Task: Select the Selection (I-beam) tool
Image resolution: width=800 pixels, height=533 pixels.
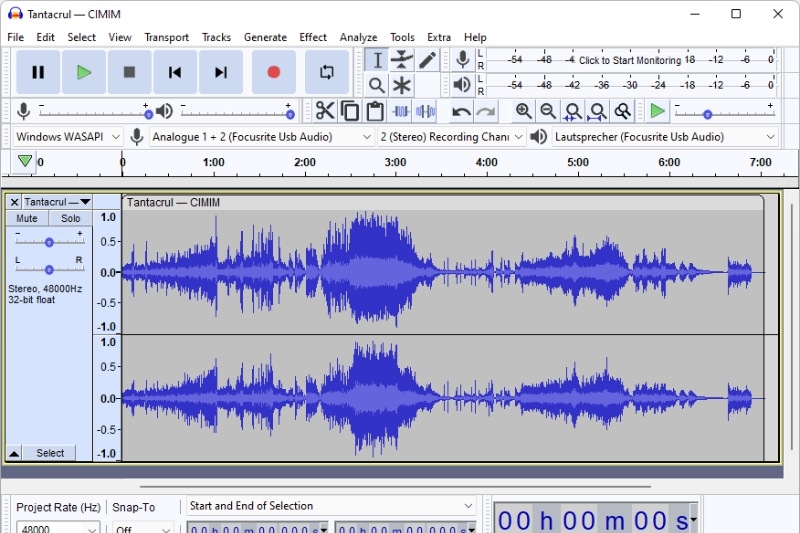Action: click(377, 60)
